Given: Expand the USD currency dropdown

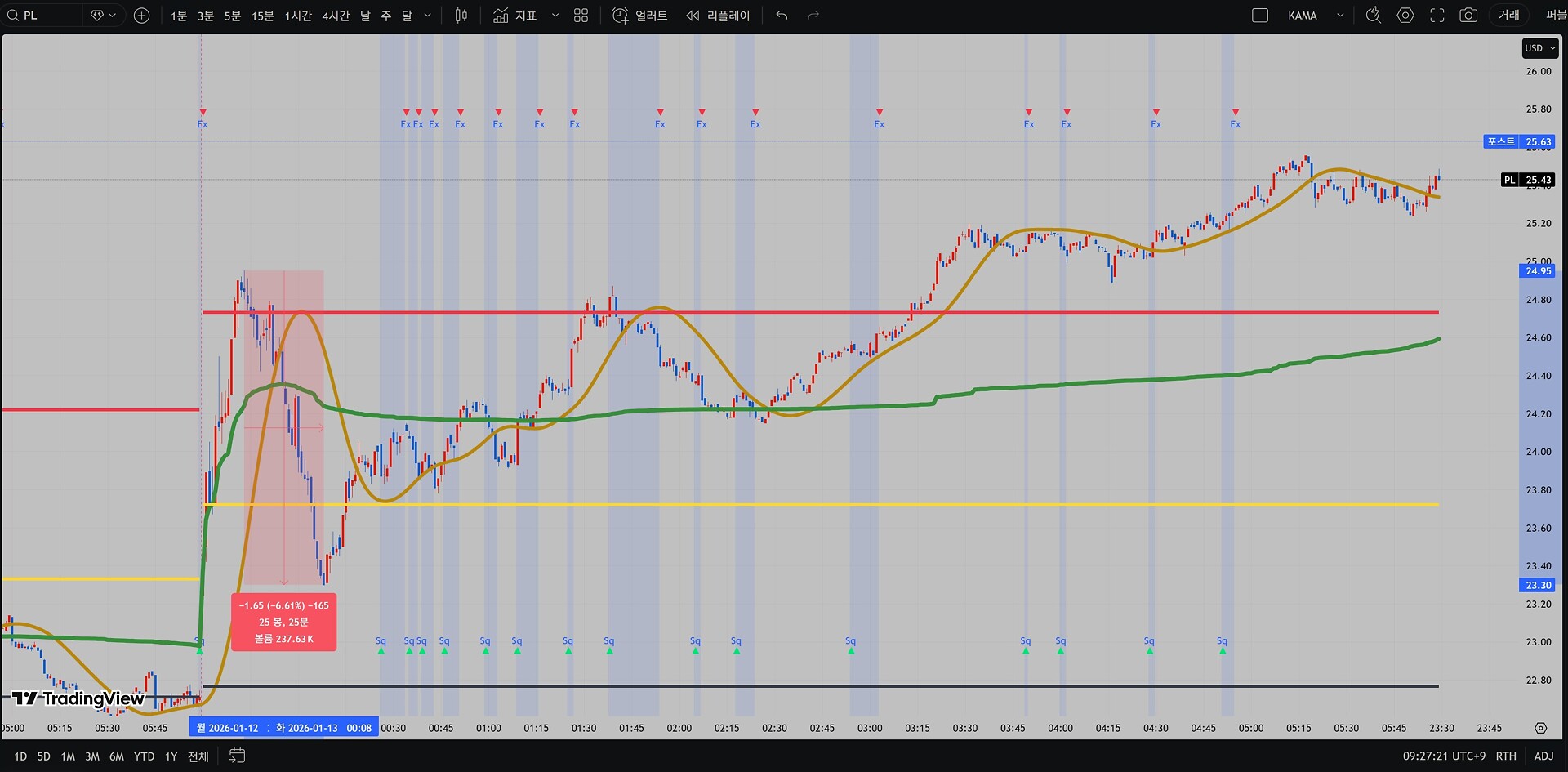Looking at the screenshot, I should [x=1540, y=48].
